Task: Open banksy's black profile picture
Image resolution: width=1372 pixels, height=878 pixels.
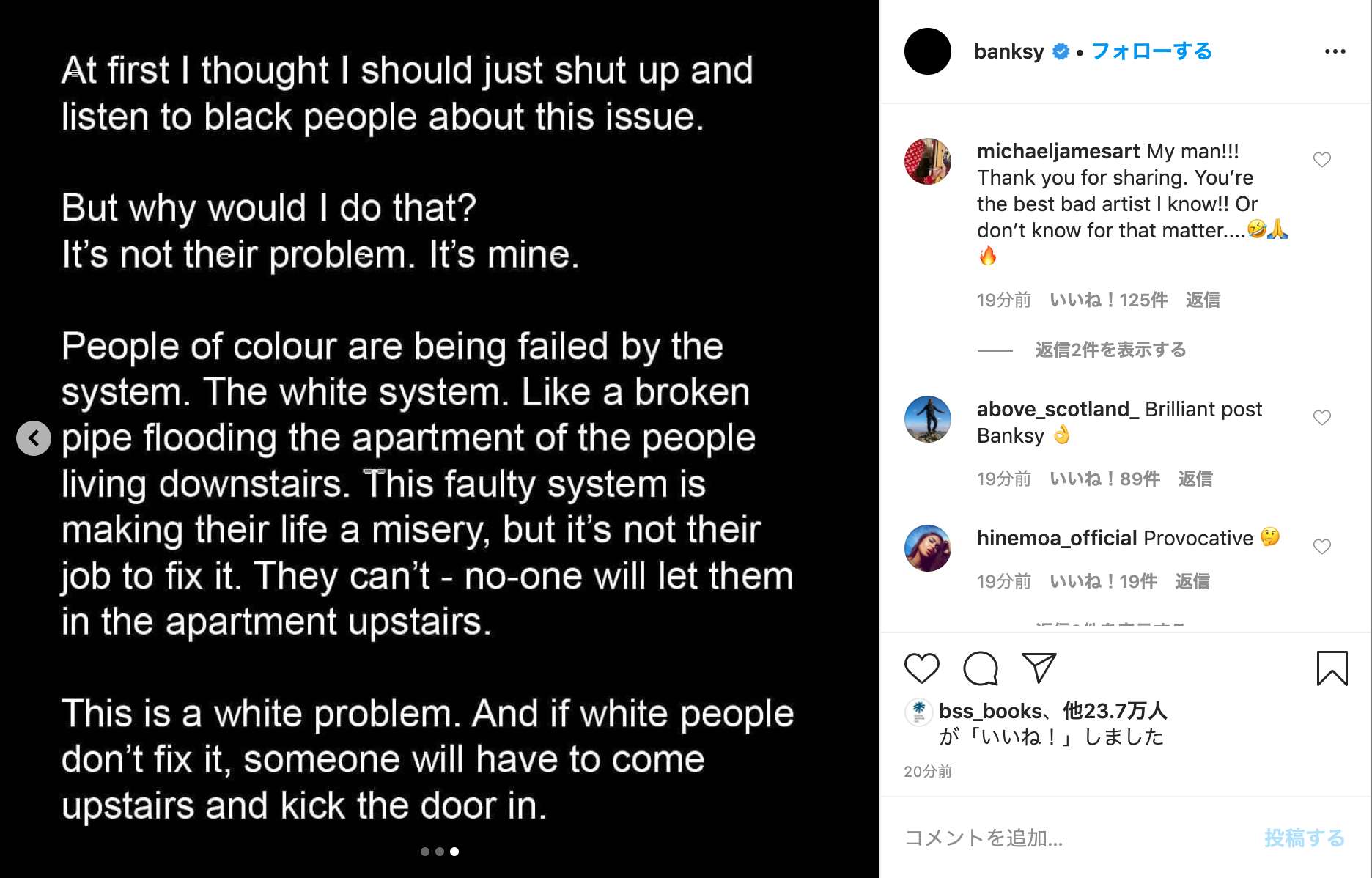Action: coord(927,51)
